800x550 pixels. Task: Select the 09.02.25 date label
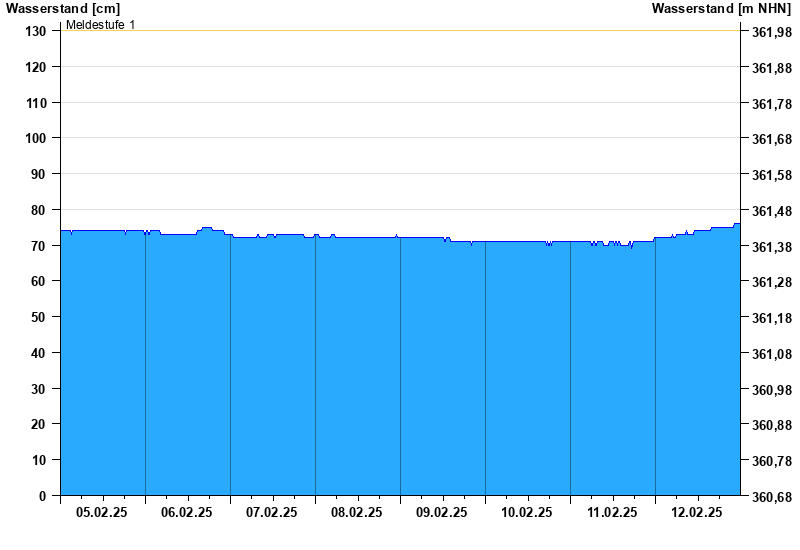tap(442, 512)
